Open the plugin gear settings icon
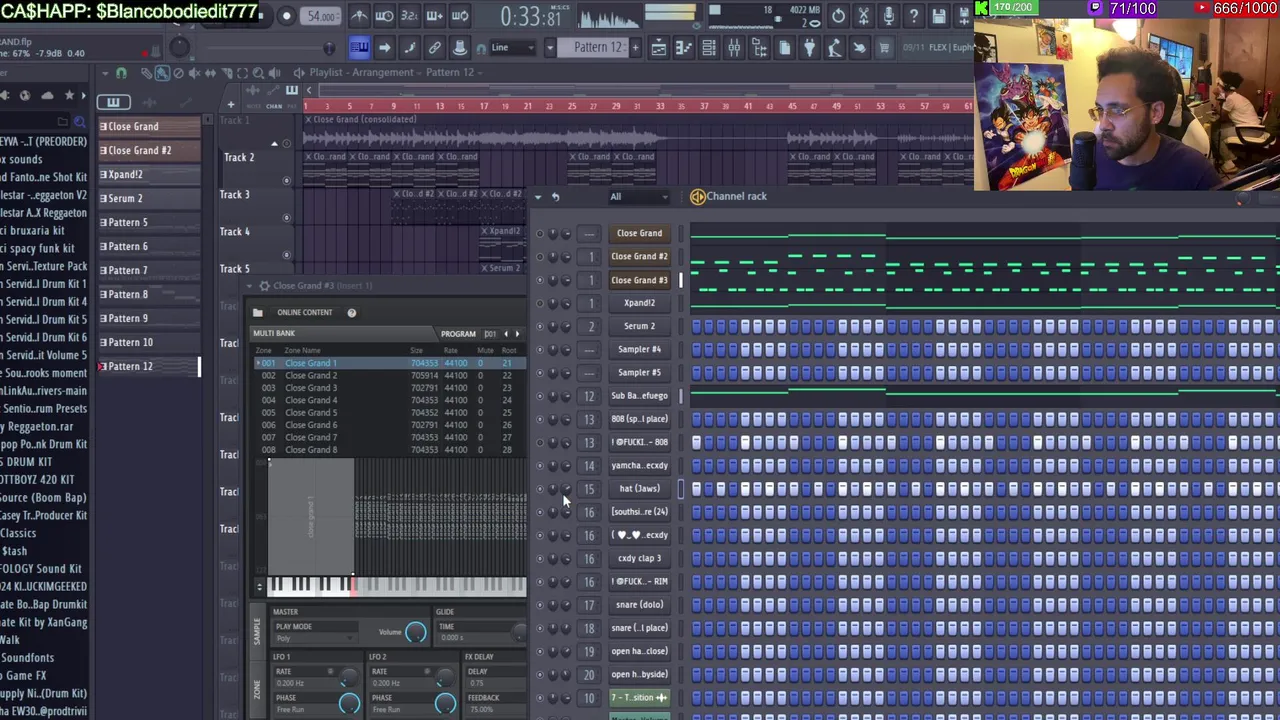The height and width of the screenshot is (720, 1280). click(x=264, y=286)
